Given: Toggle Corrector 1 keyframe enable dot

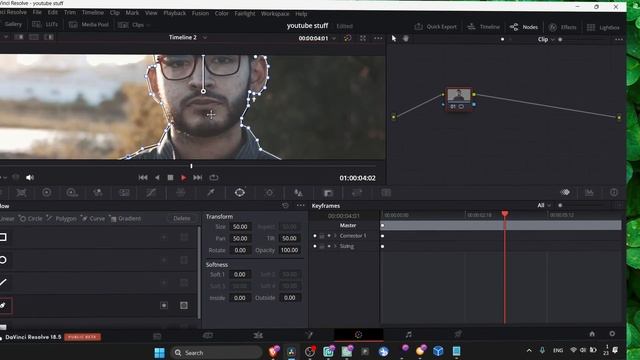Looking at the screenshot, I should (315, 236).
